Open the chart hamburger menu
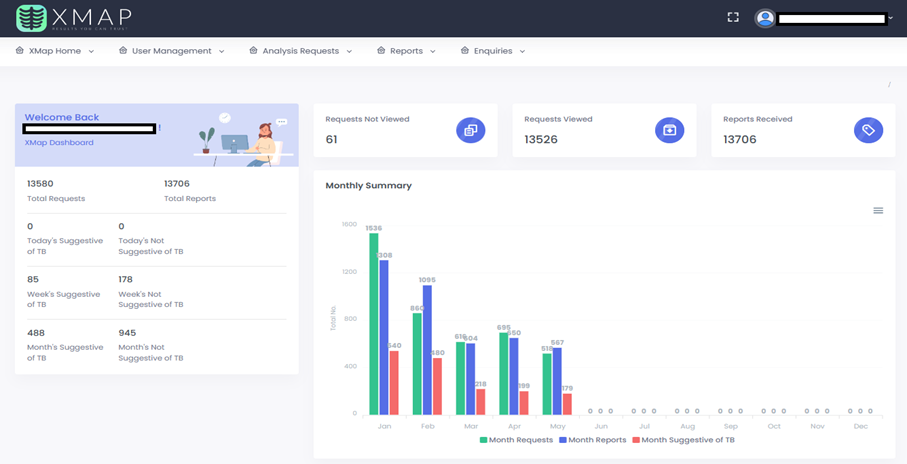The height and width of the screenshot is (464, 907). pos(878,211)
